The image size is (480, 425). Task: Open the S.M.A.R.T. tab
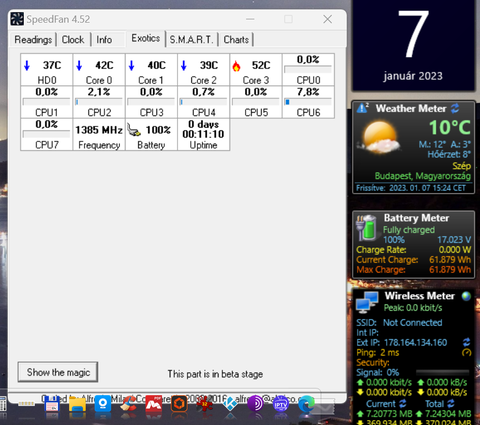pos(191,40)
